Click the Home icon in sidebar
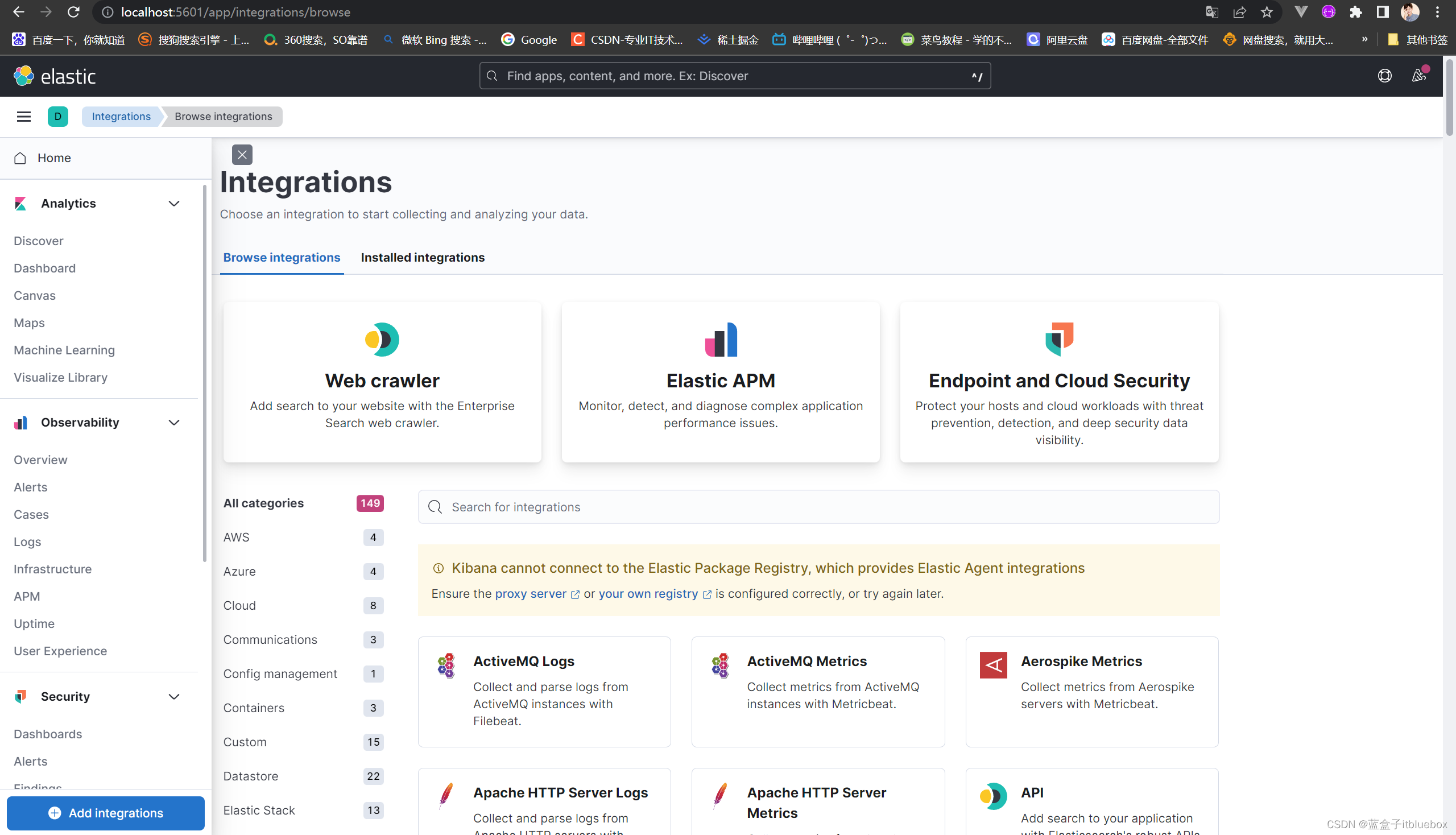 pyautogui.click(x=20, y=158)
